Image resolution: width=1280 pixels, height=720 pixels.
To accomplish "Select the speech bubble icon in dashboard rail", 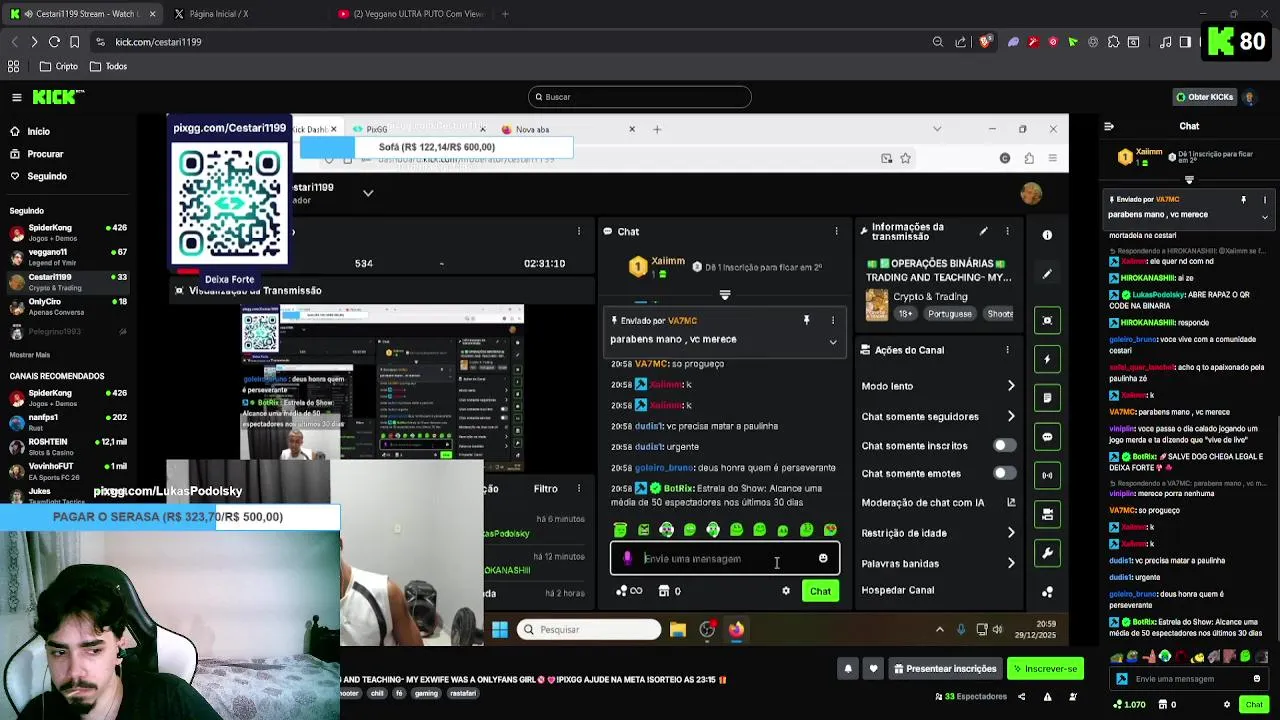I will 1047,437.
